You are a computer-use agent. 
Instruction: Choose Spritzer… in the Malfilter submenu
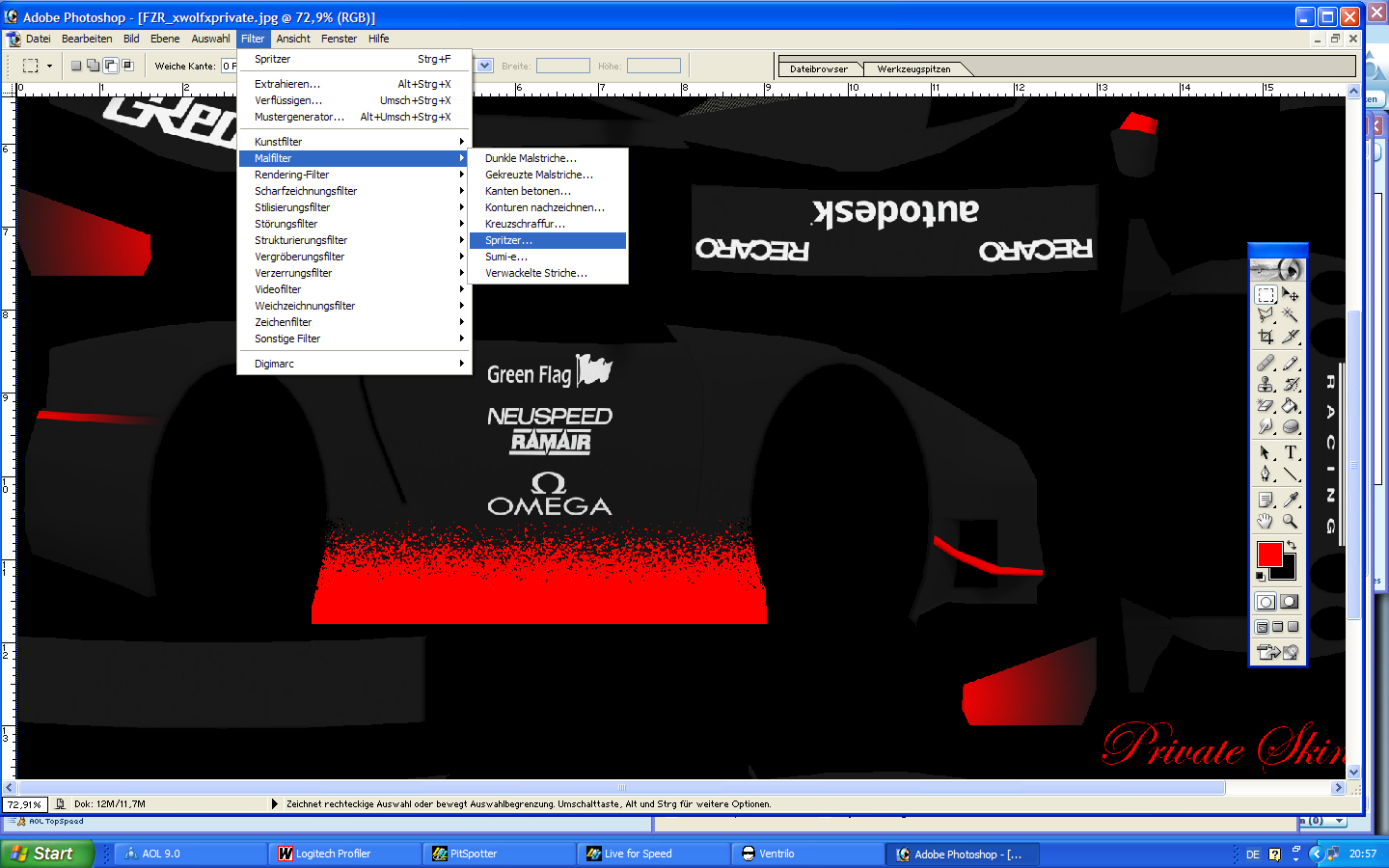[549, 240]
